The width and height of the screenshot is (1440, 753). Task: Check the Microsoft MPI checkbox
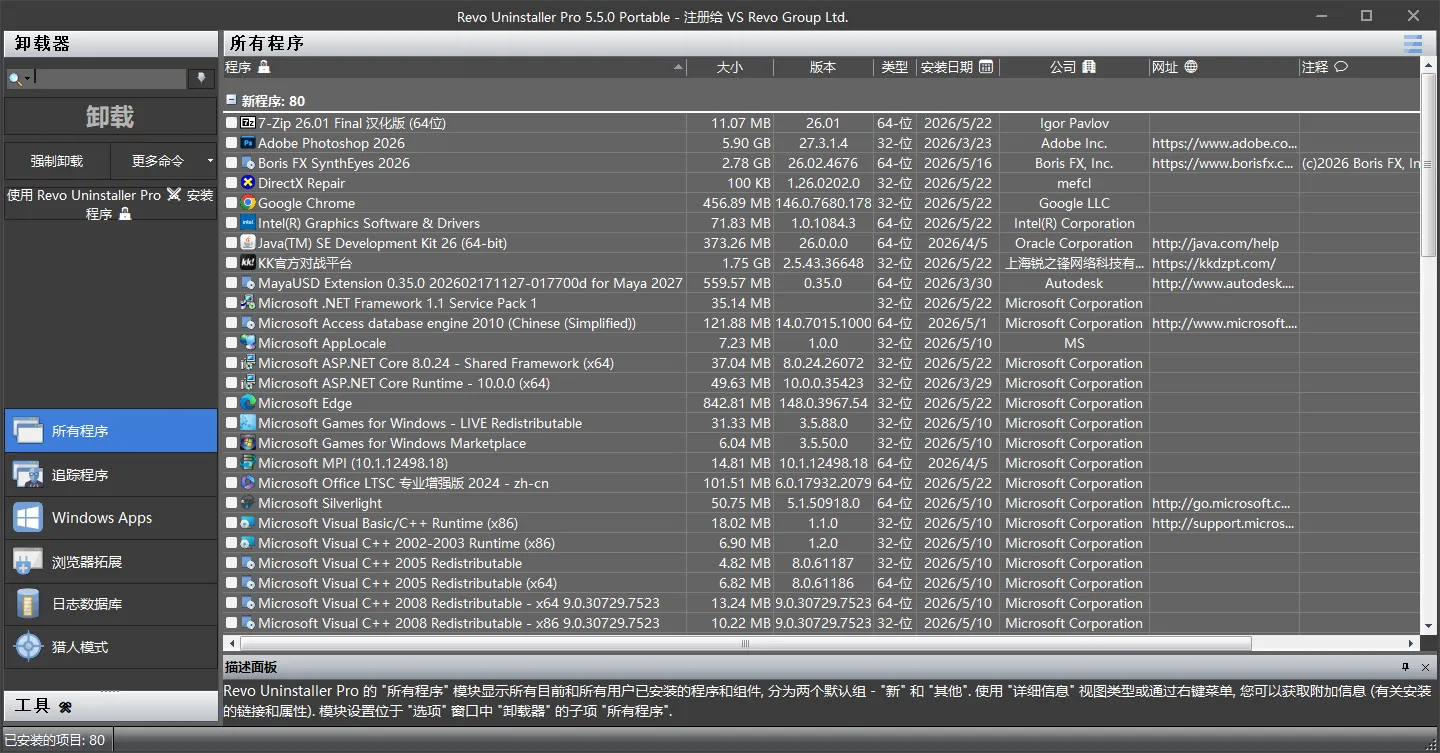point(232,463)
